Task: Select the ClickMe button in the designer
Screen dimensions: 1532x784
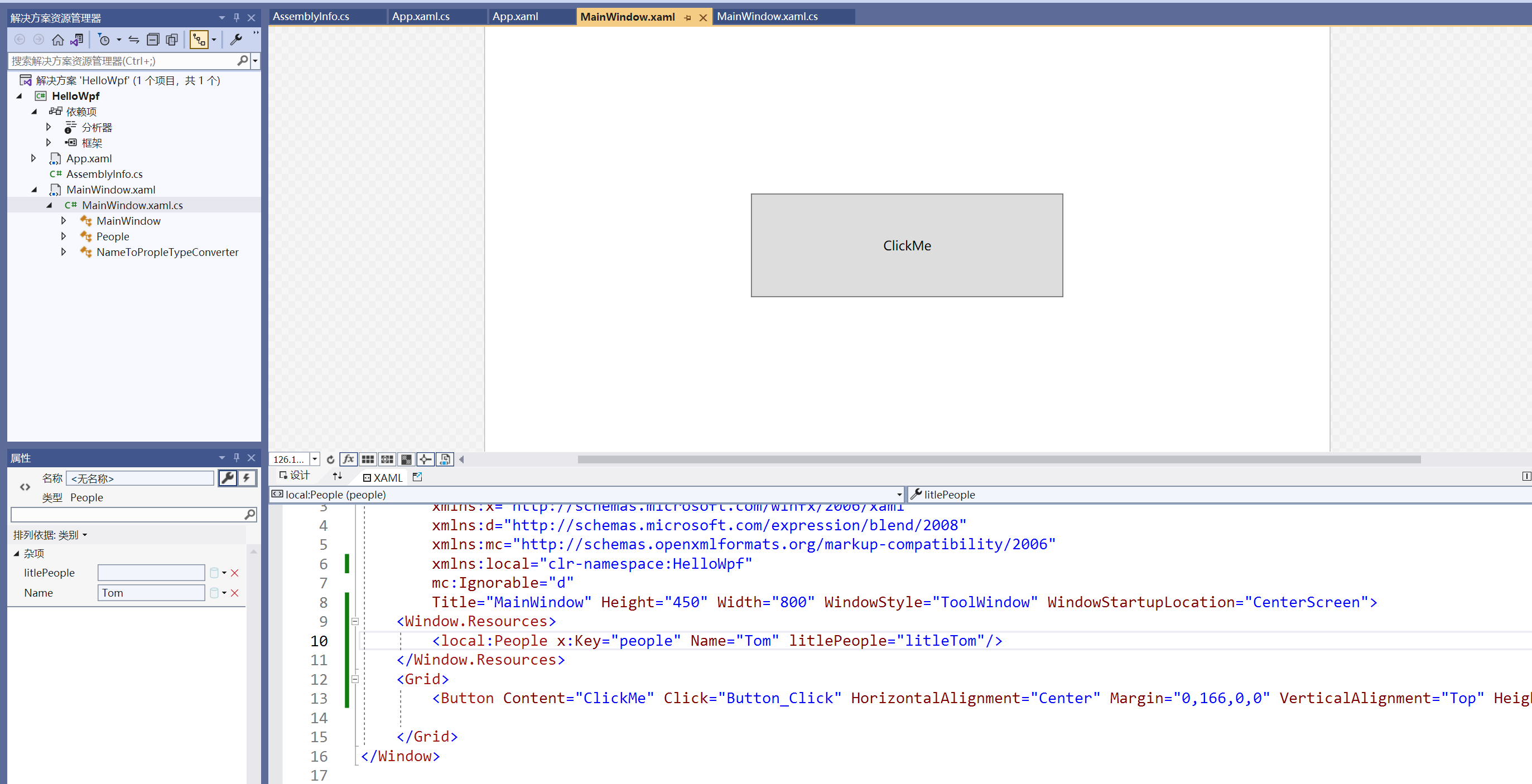Action: coord(907,245)
